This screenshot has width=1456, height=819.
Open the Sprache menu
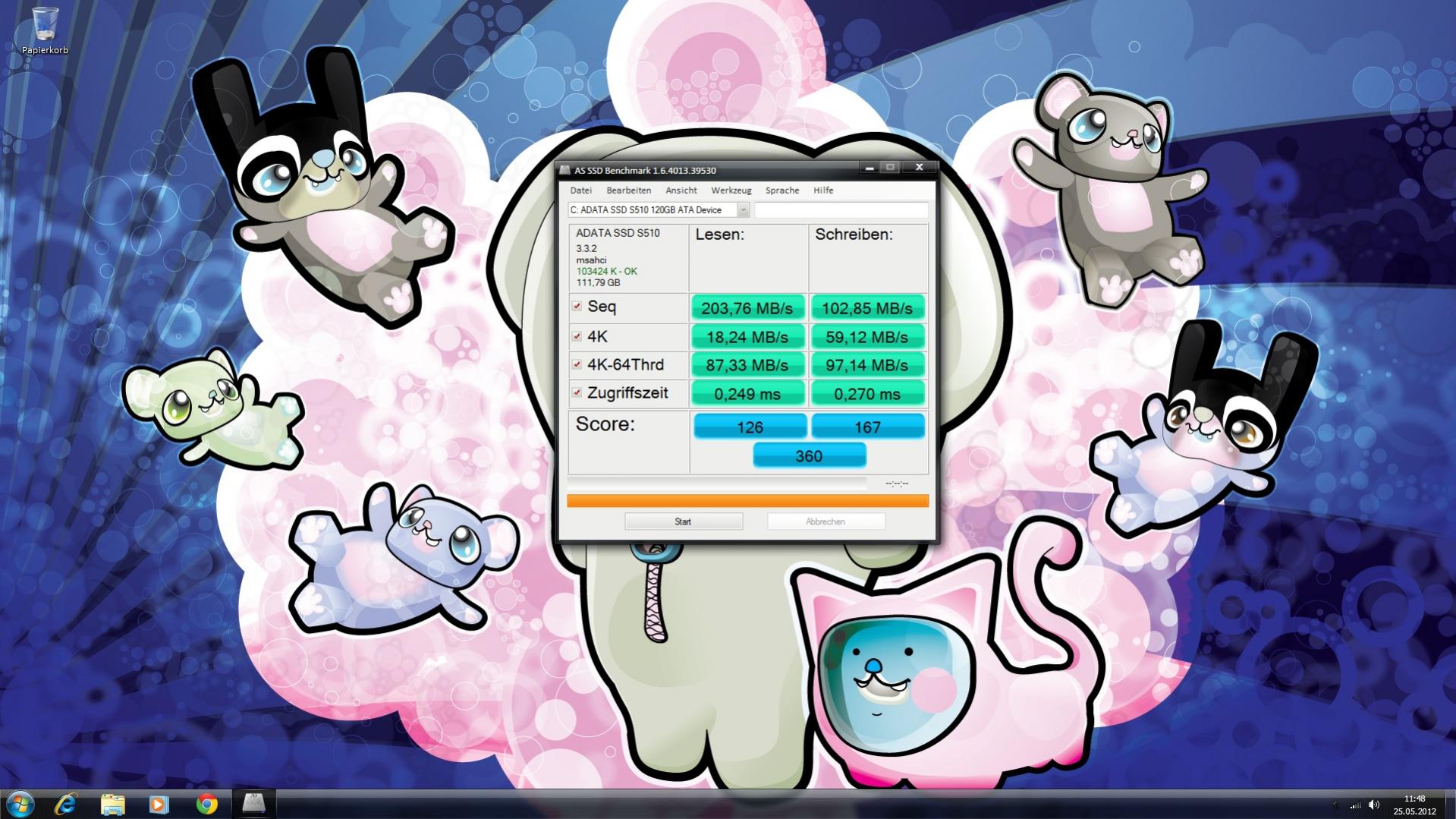pos(782,191)
